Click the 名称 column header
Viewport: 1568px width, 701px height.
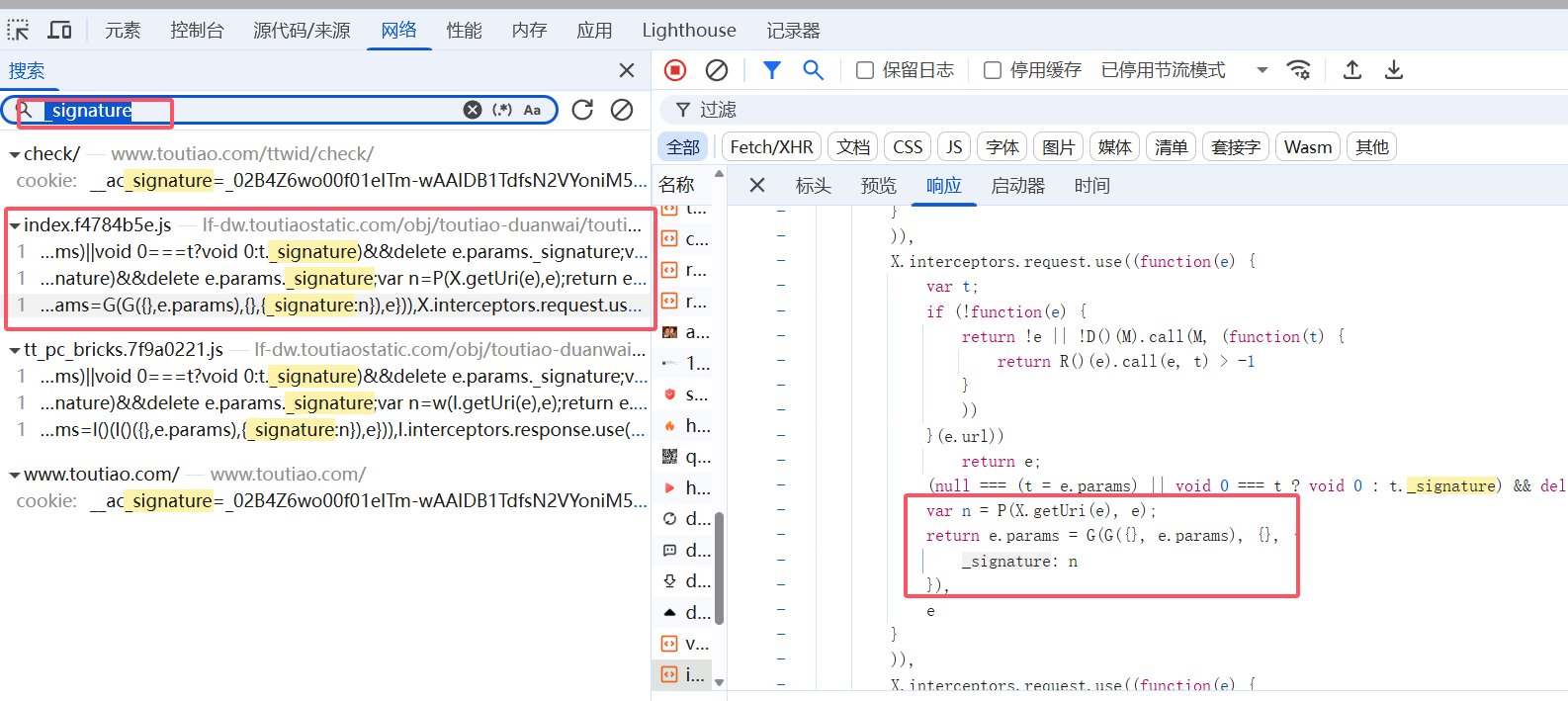[677, 185]
